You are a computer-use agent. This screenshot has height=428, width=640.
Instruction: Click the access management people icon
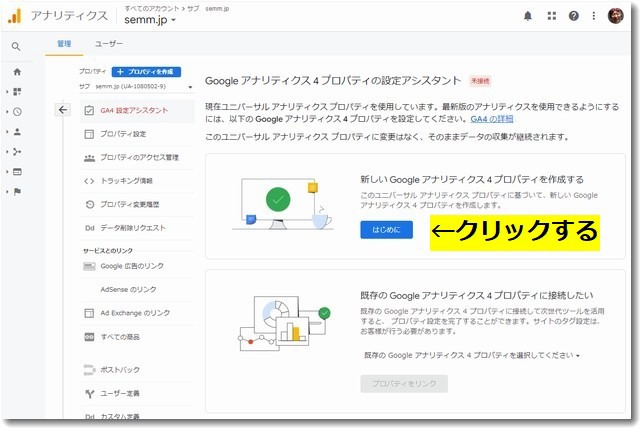coord(89,158)
